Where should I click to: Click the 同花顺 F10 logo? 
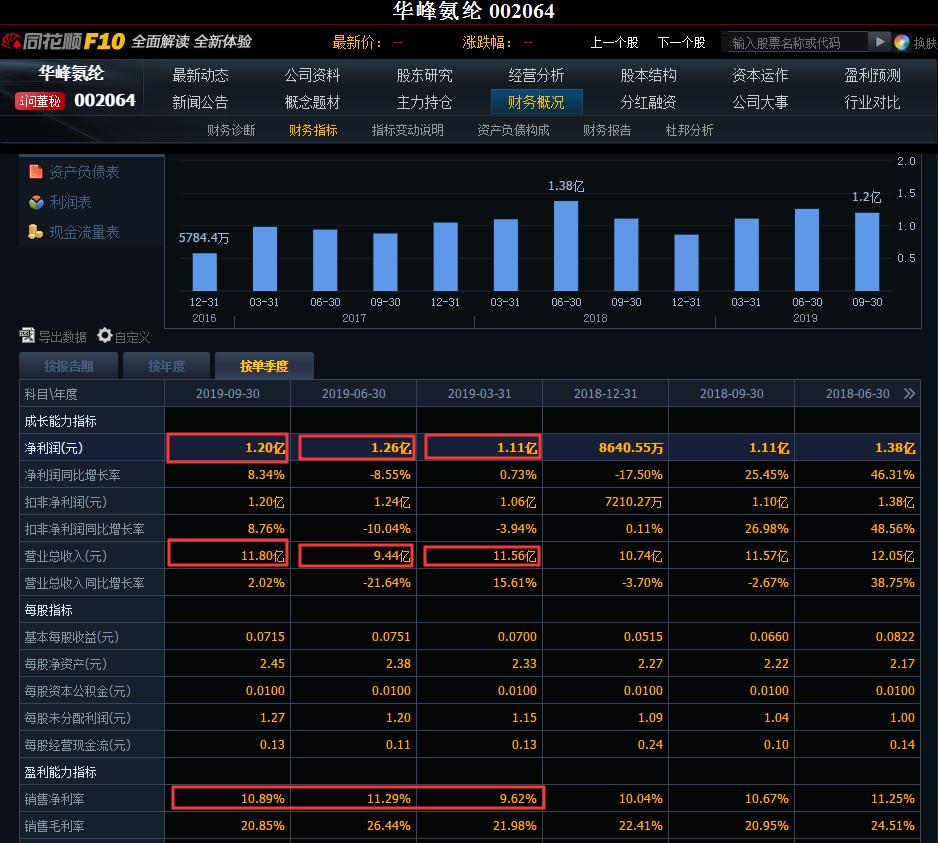(x=63, y=41)
